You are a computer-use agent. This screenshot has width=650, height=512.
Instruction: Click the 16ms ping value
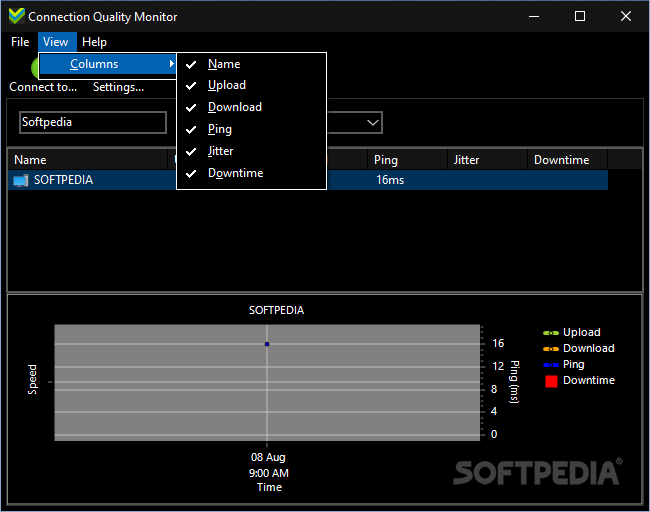coord(390,180)
